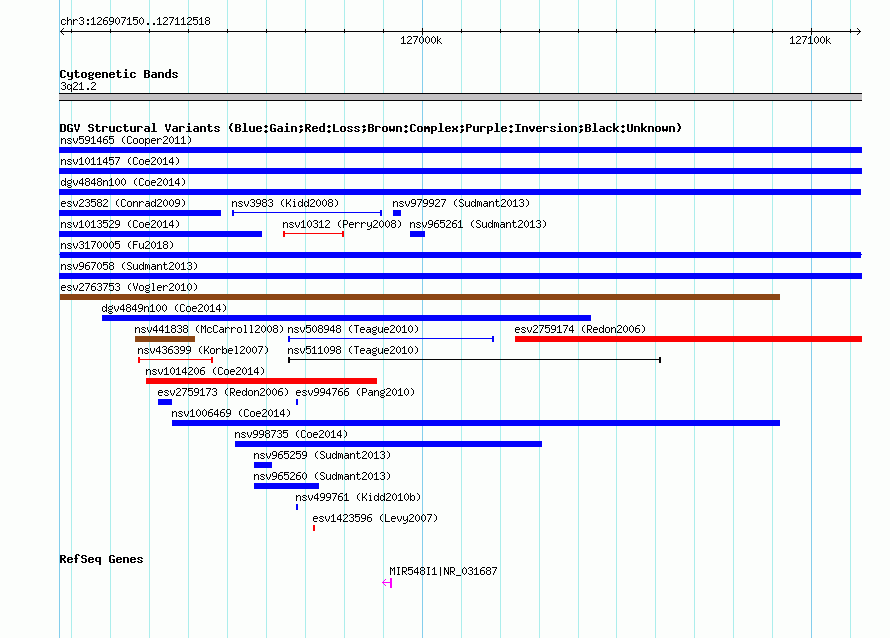Screen dimensions: 890x638
Task: Click esv23582 (Conrad2009) variant label
Action: [123, 203]
